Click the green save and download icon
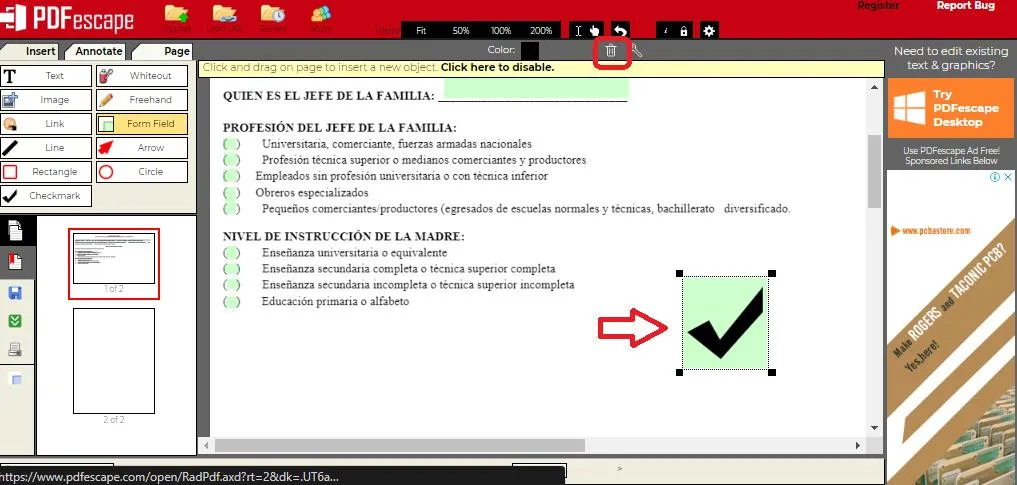The image size is (1017, 485). click(x=14, y=321)
